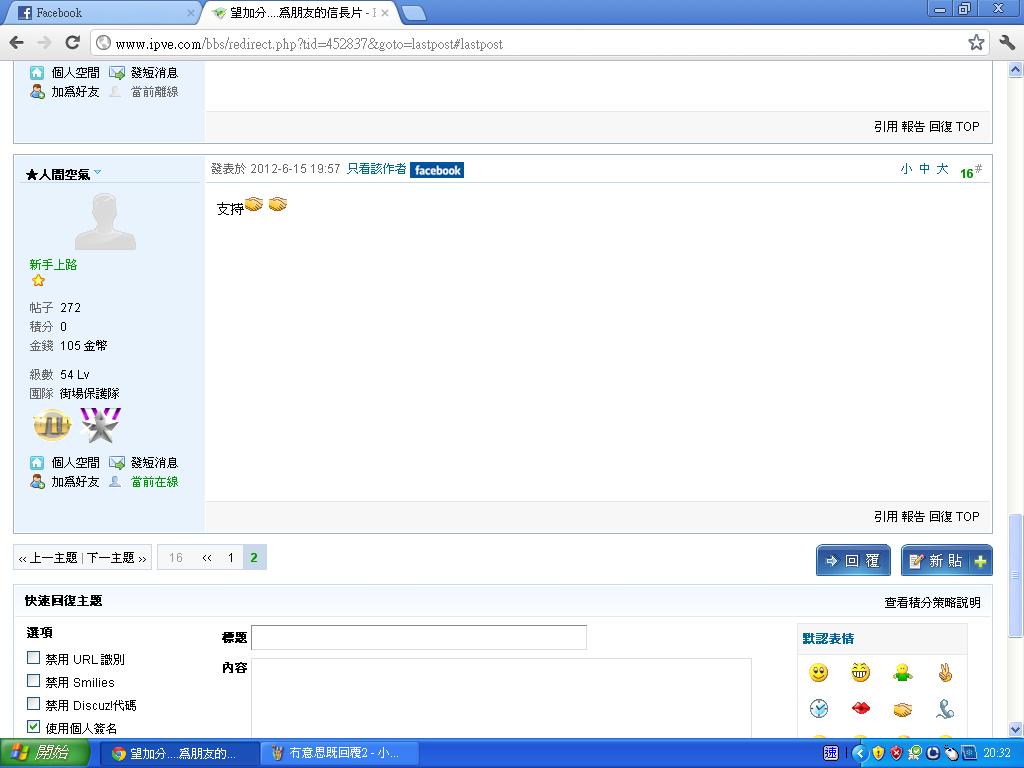1024x768 pixels.
Task: Click the input method icon in tray
Action: (x=830, y=753)
